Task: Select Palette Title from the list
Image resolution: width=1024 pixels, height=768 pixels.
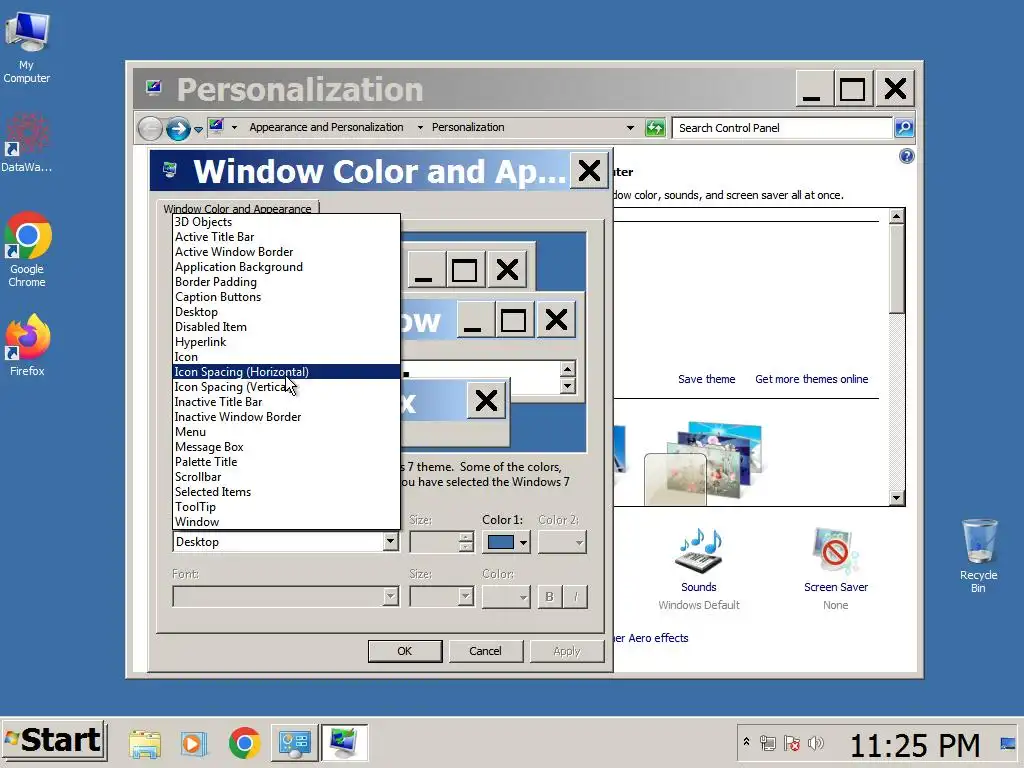Action: pos(286,462)
